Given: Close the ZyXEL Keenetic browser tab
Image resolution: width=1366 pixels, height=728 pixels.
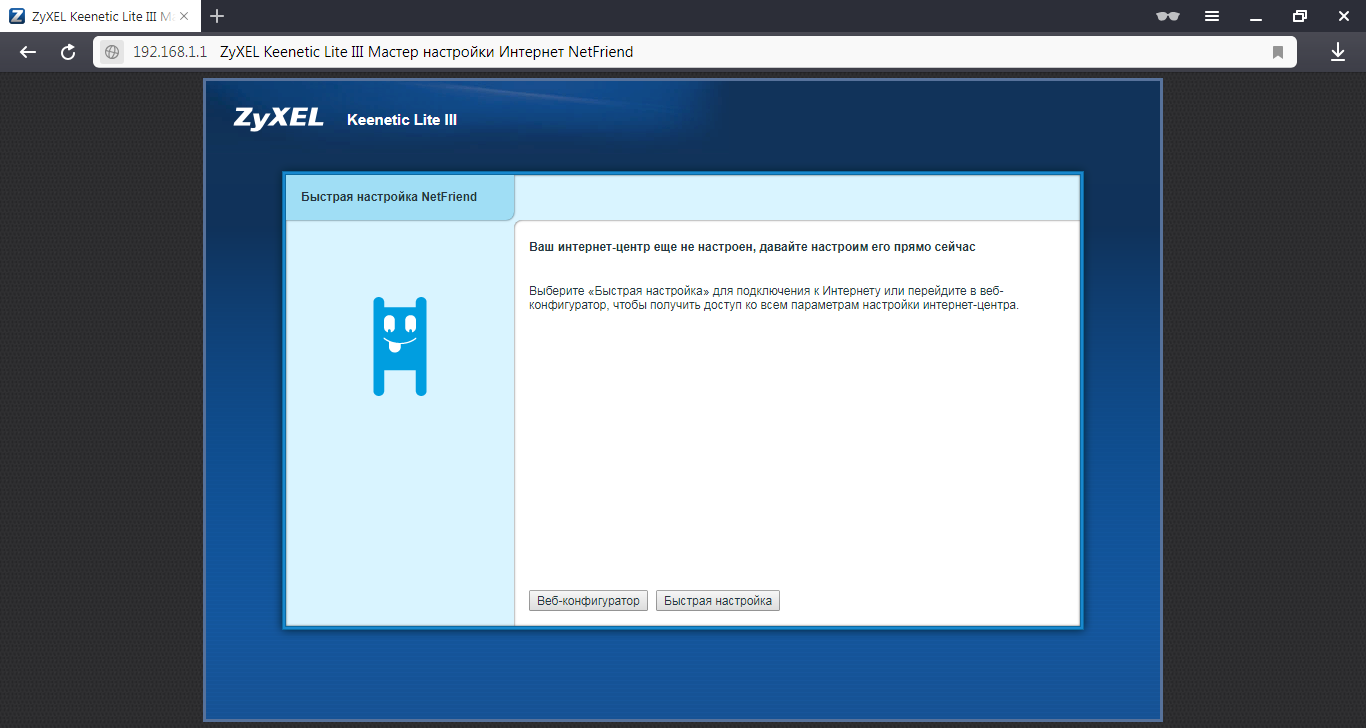Looking at the screenshot, I should pos(184,16).
